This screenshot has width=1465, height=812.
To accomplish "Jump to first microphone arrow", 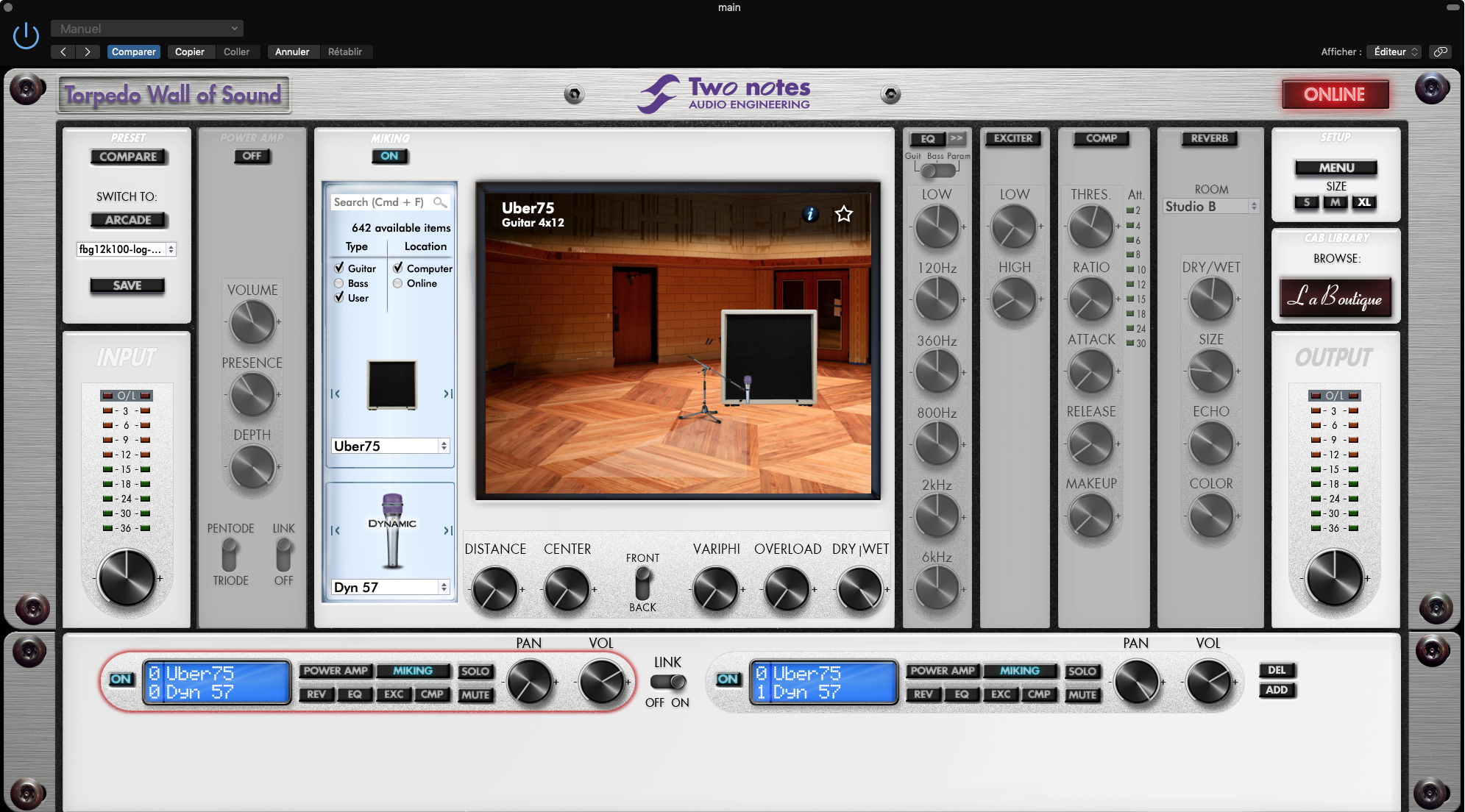I will coord(336,530).
